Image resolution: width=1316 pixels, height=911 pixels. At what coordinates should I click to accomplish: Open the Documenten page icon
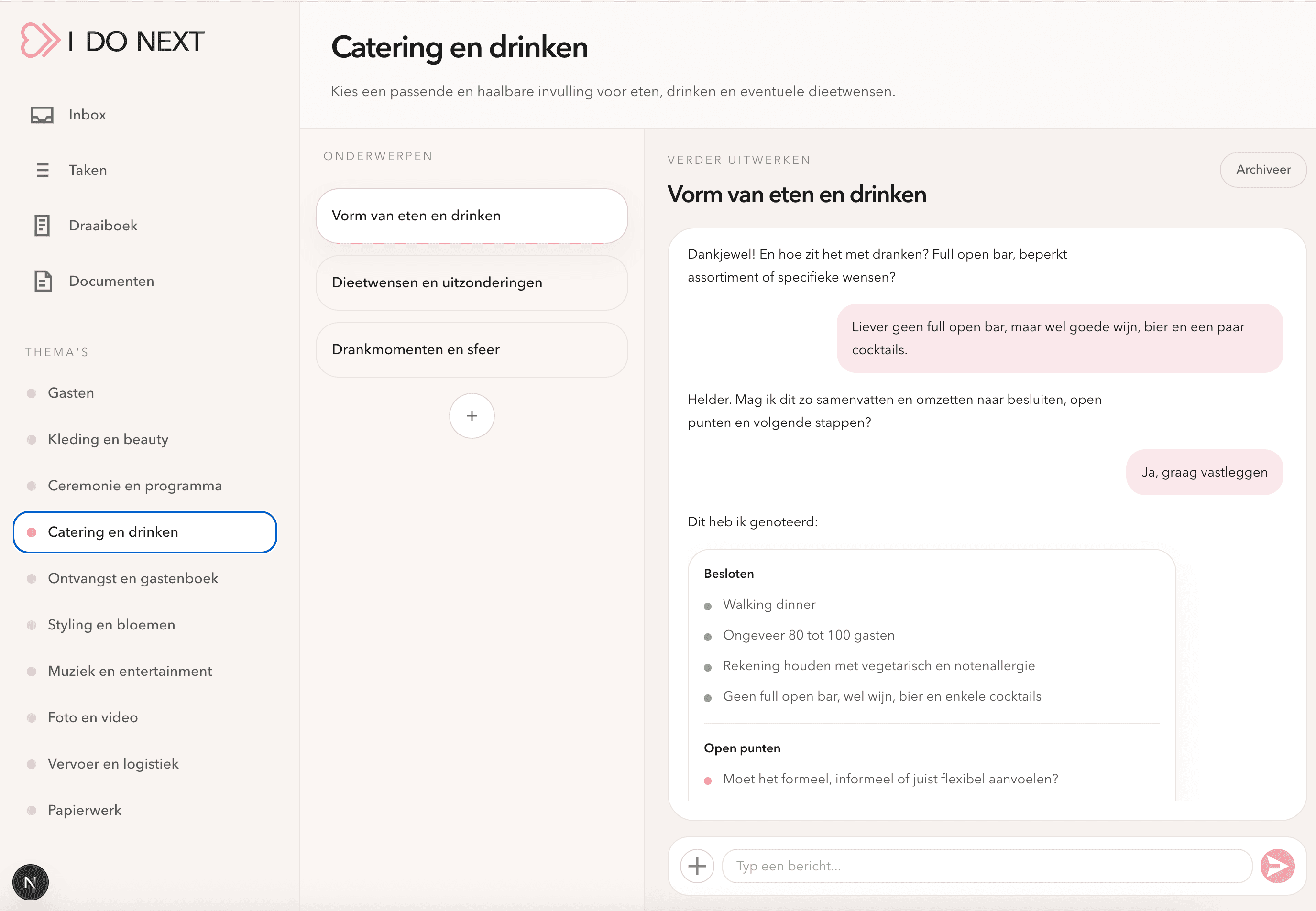point(43,281)
